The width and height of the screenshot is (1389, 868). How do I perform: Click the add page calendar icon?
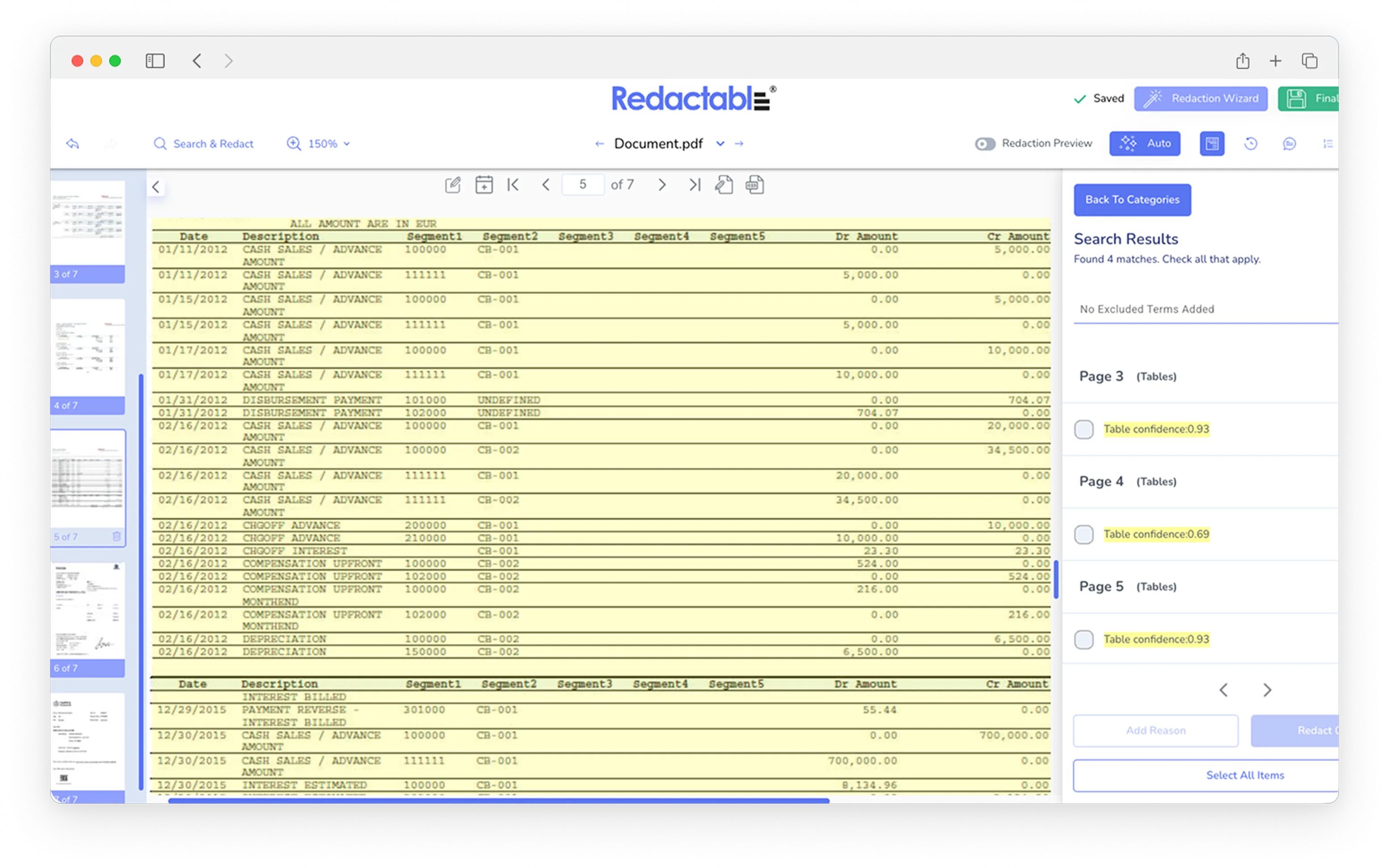click(x=484, y=185)
